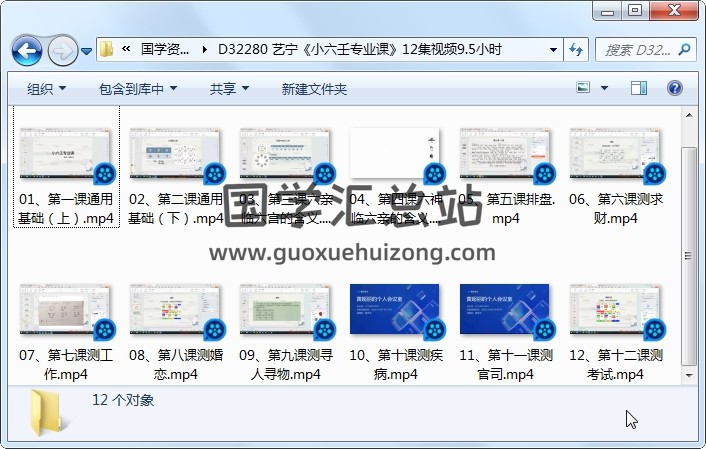Expand the hidden breadcrumb chevrons

pos(126,49)
